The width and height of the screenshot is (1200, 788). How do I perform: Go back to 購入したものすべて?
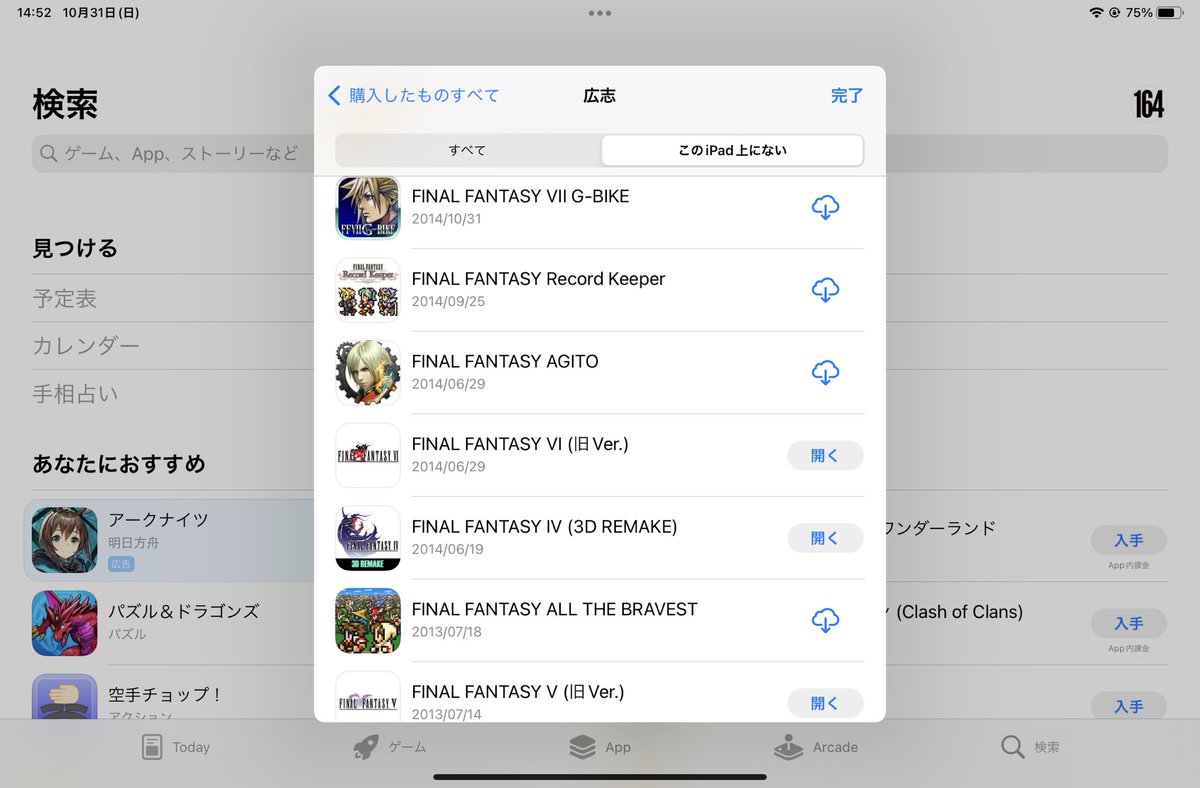[x=414, y=96]
